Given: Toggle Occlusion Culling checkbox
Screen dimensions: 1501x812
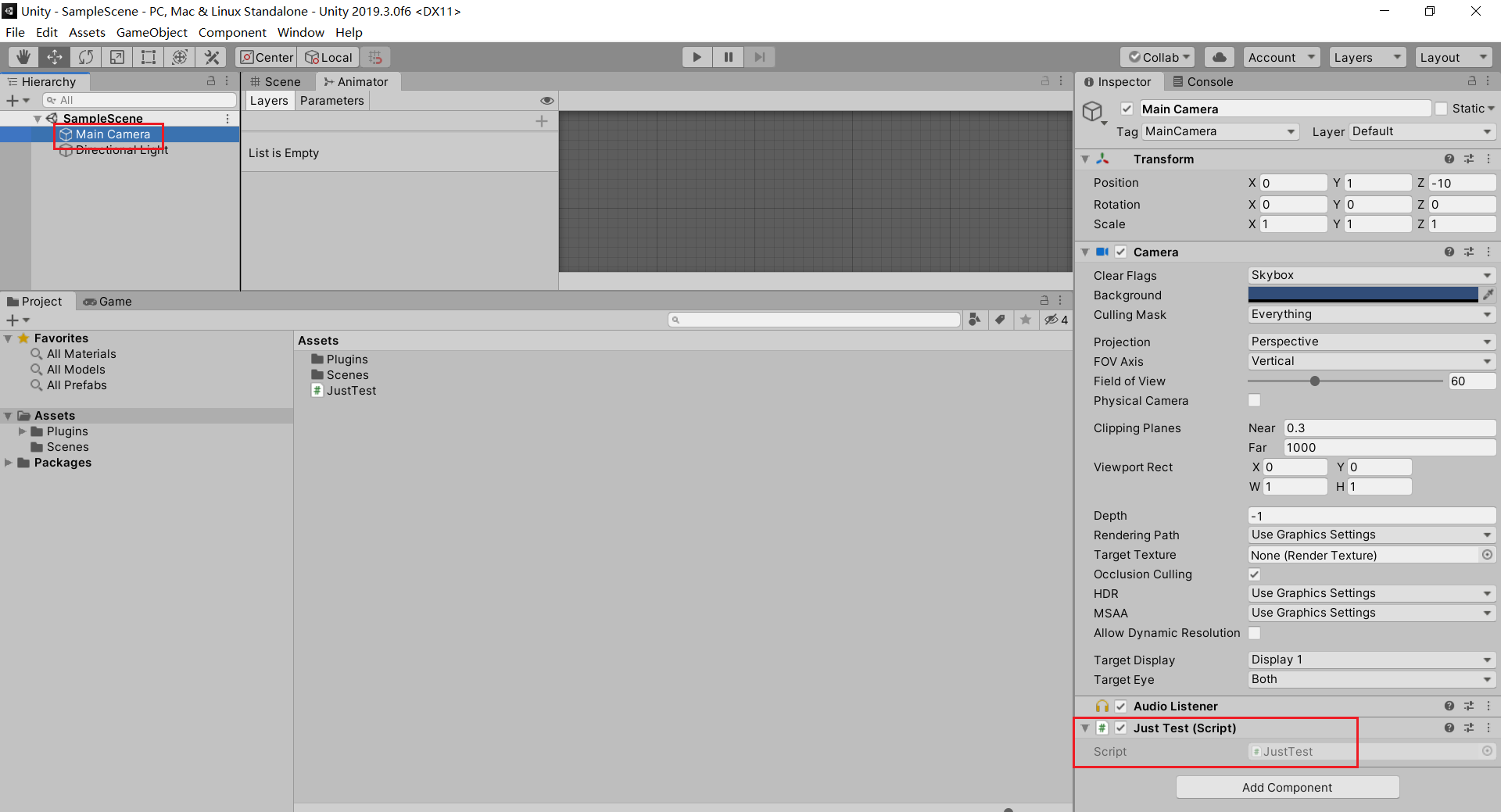Looking at the screenshot, I should pos(1254,574).
